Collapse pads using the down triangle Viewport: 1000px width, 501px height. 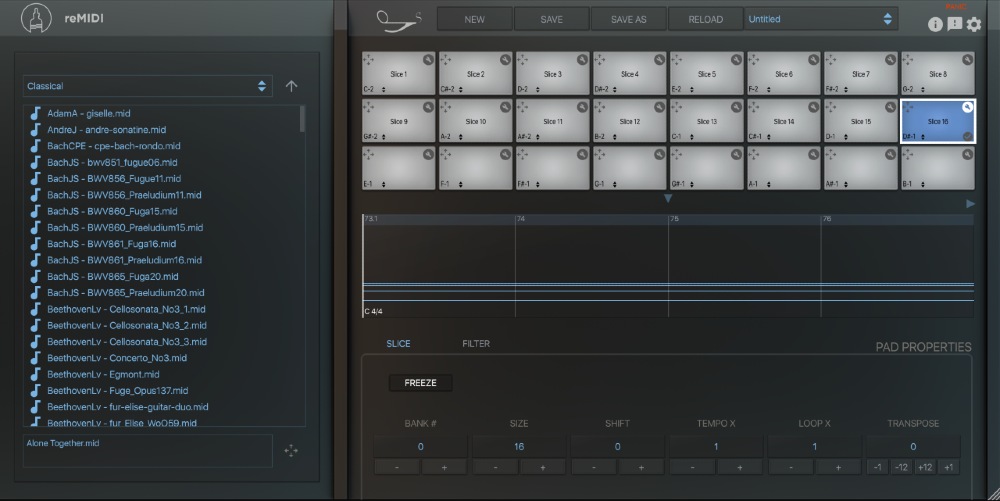[x=668, y=199]
